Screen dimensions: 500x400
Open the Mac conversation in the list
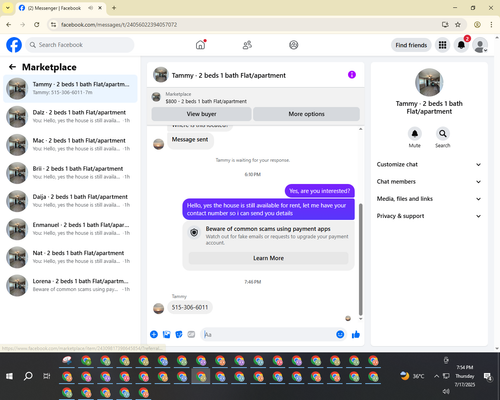coord(70,145)
